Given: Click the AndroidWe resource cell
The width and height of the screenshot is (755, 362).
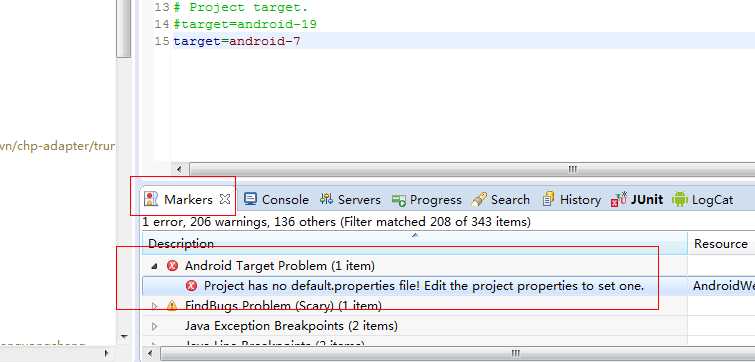Looking at the screenshot, I should point(724,286).
